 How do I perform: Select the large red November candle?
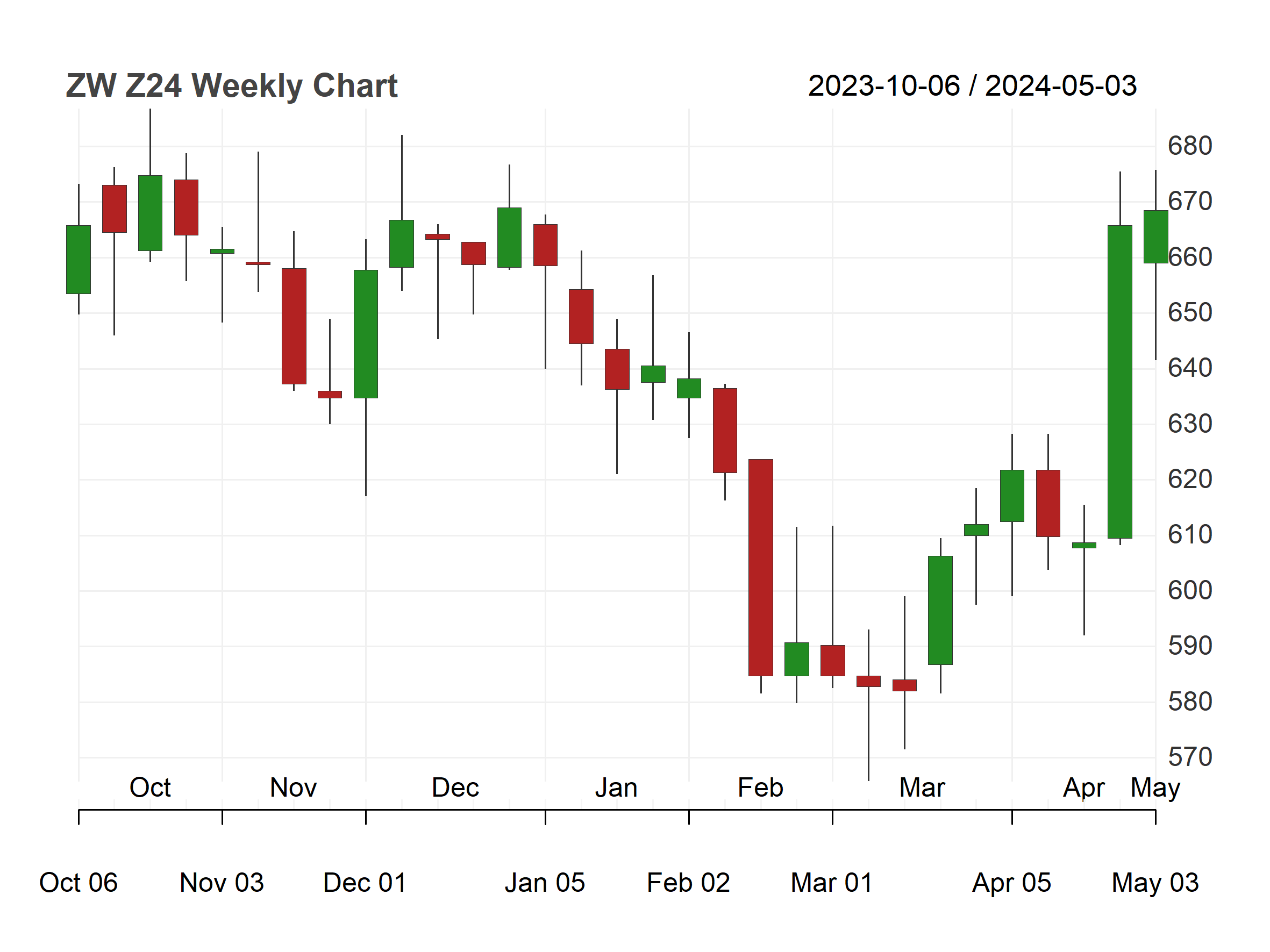(x=294, y=326)
